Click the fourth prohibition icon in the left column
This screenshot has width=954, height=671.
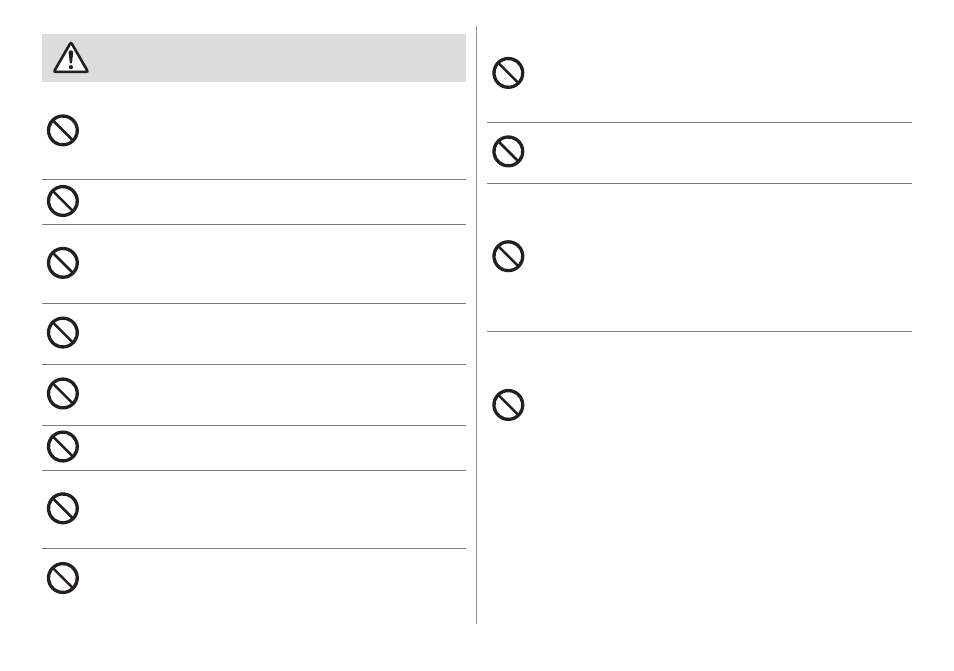(63, 332)
